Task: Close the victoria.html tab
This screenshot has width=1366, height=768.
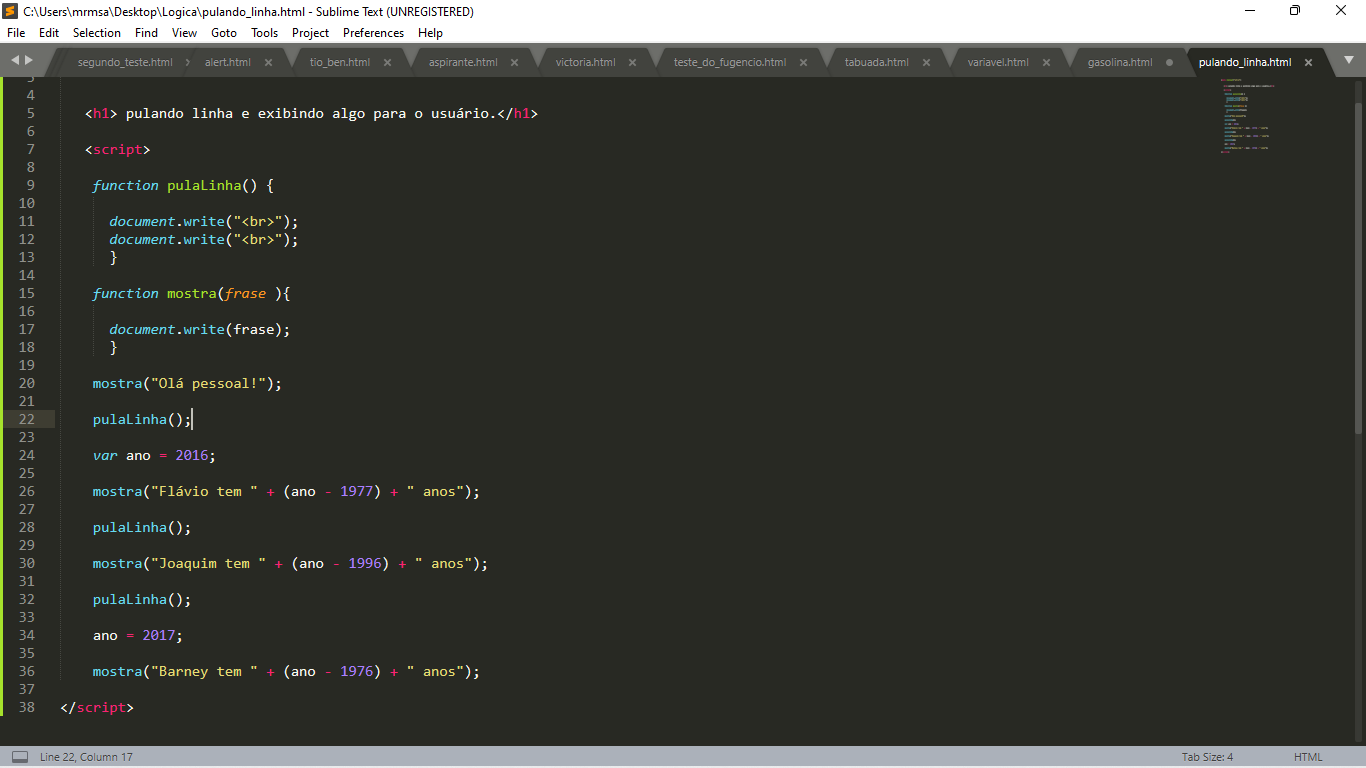Action: tap(632, 62)
